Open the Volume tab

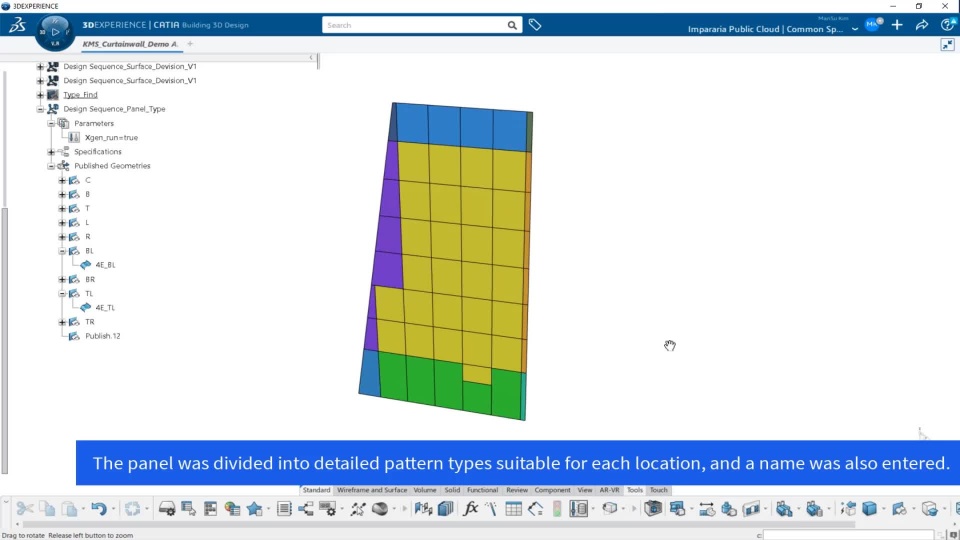click(424, 490)
